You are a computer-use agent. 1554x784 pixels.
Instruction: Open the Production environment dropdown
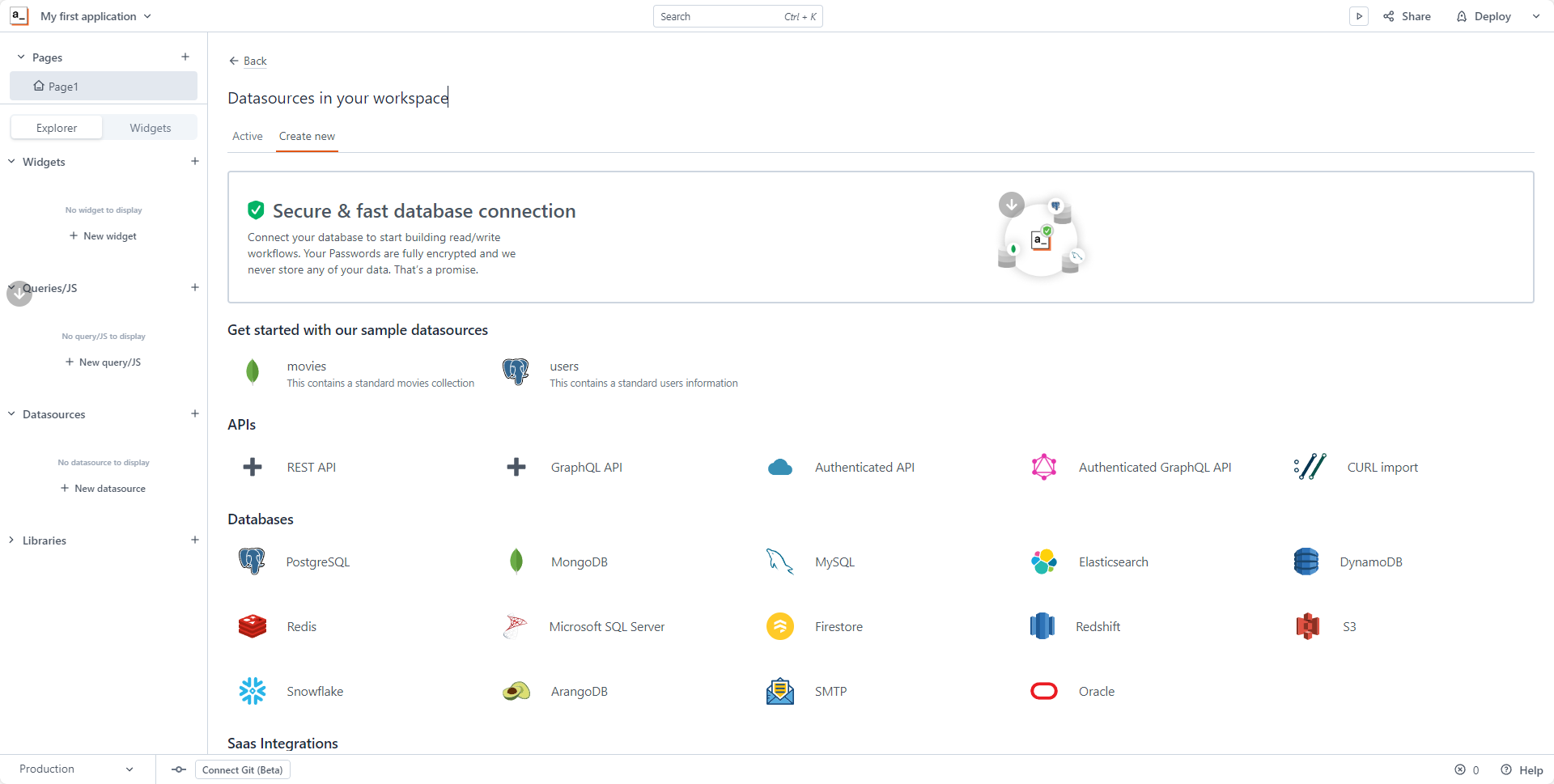tap(76, 769)
